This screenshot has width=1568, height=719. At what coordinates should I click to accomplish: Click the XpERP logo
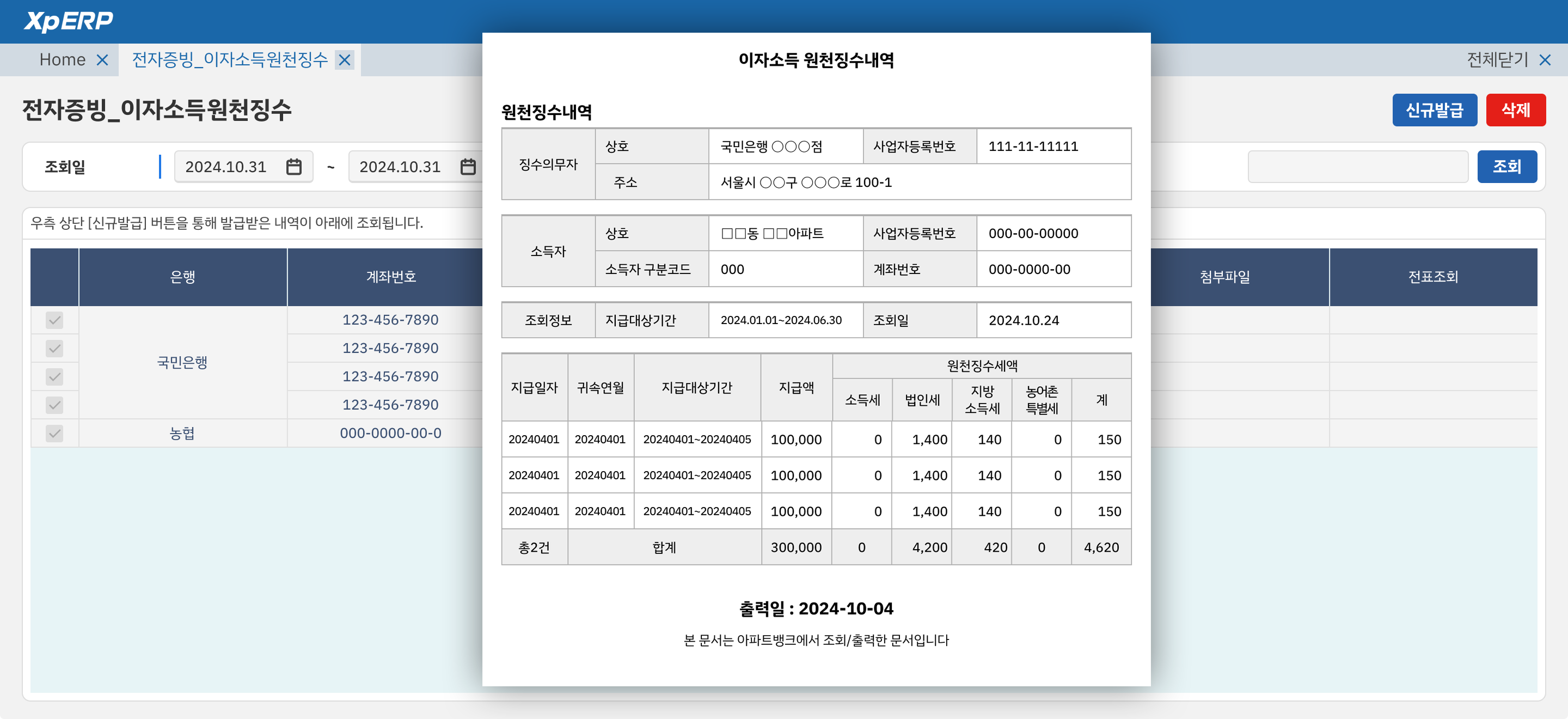pos(67,20)
